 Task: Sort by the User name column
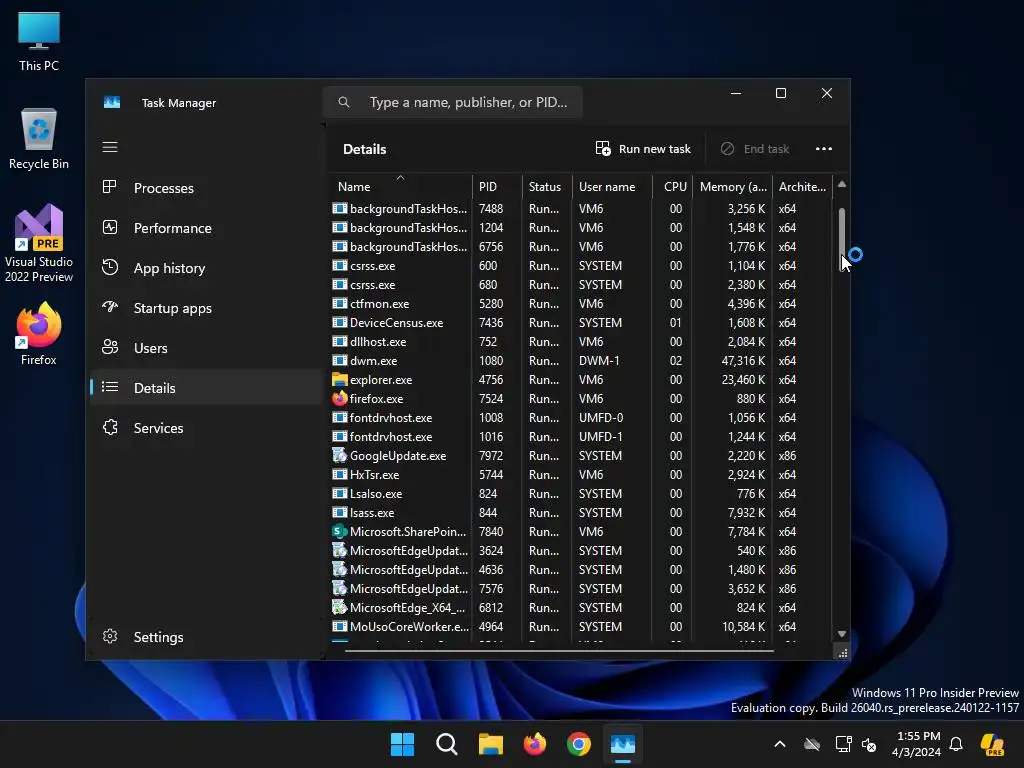click(612, 186)
